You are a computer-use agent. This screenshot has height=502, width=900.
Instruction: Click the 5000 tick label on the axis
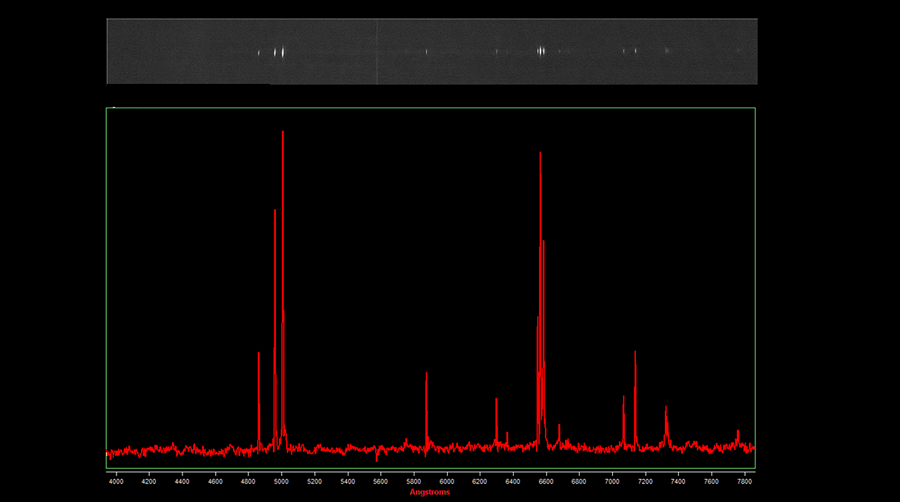pyautogui.click(x=282, y=481)
